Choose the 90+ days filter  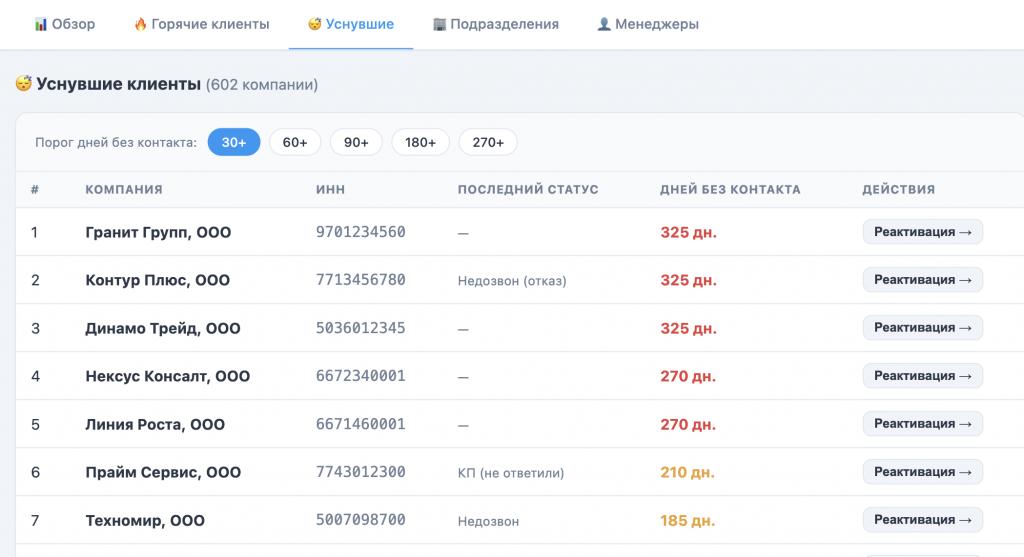coord(356,142)
